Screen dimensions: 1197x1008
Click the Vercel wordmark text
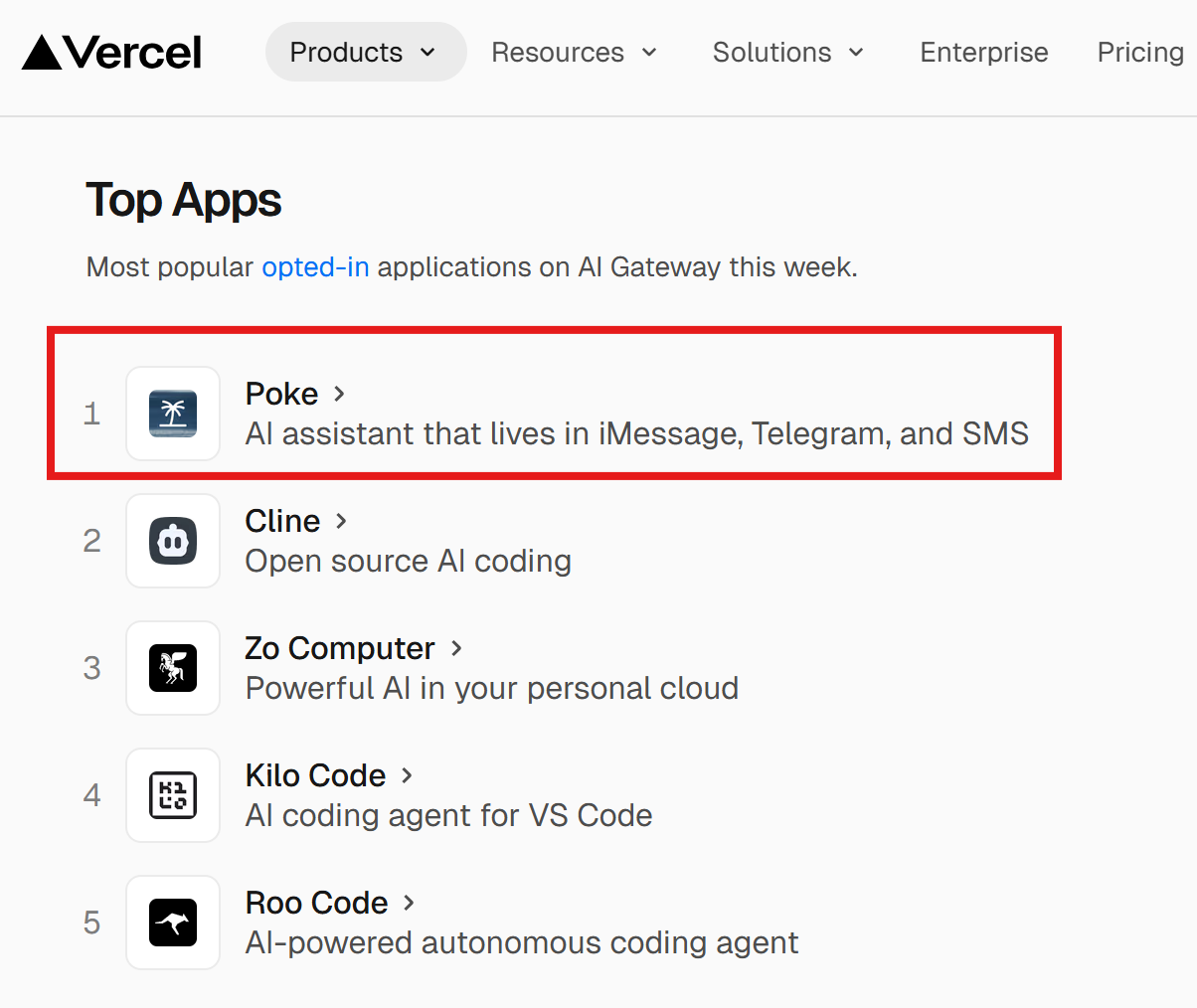(134, 53)
